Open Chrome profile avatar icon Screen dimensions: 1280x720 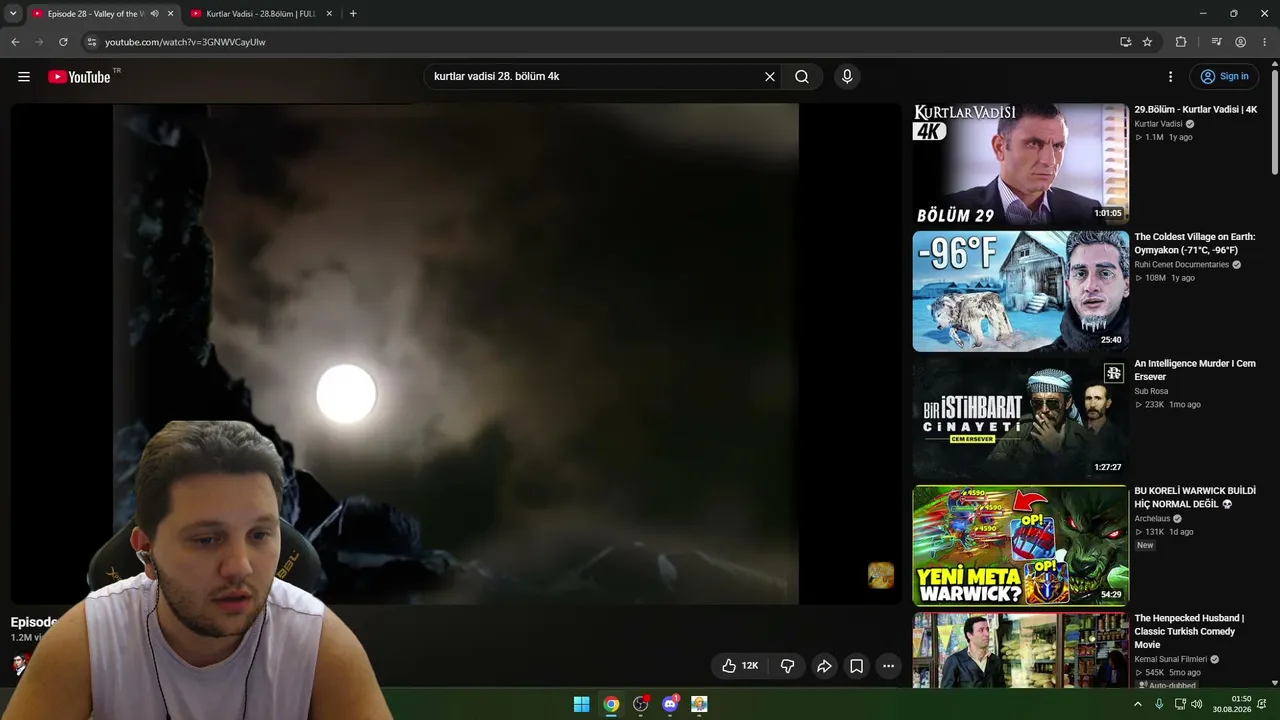[1240, 42]
